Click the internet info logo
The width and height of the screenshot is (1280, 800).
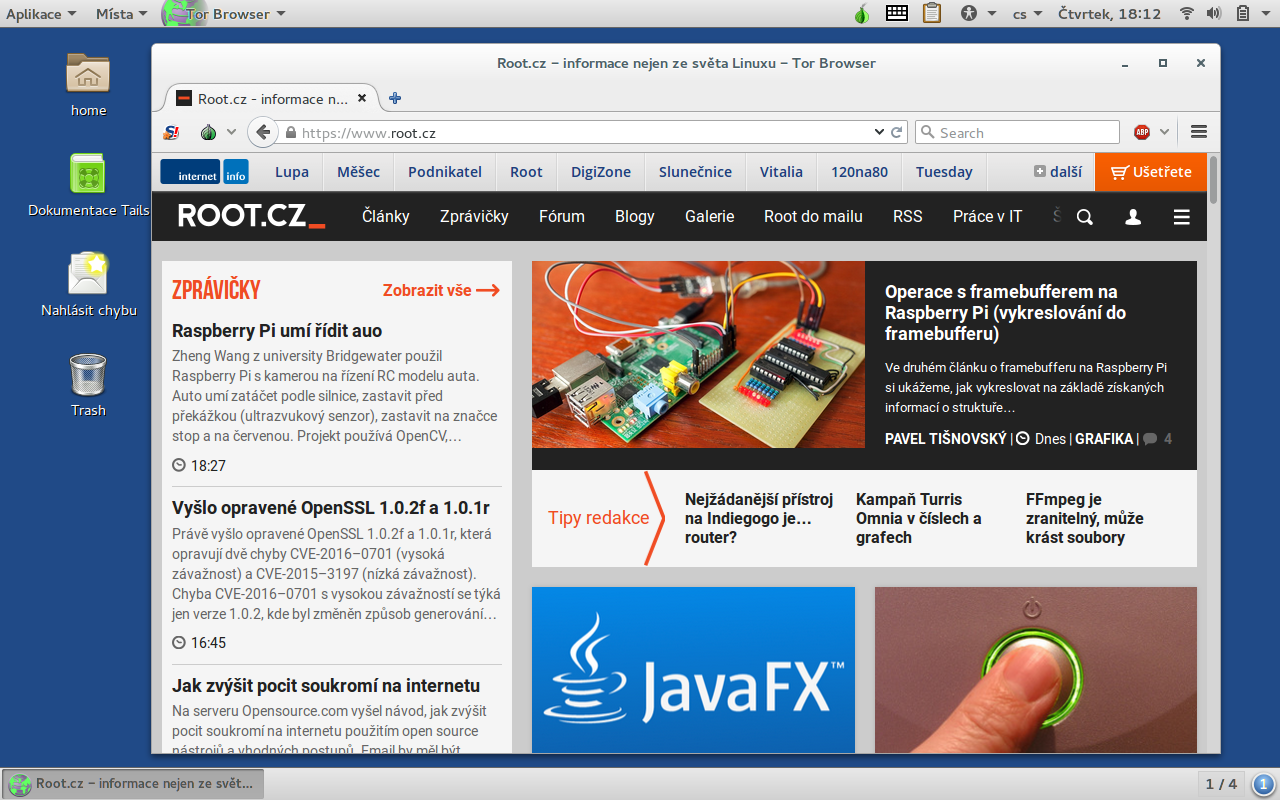204,172
